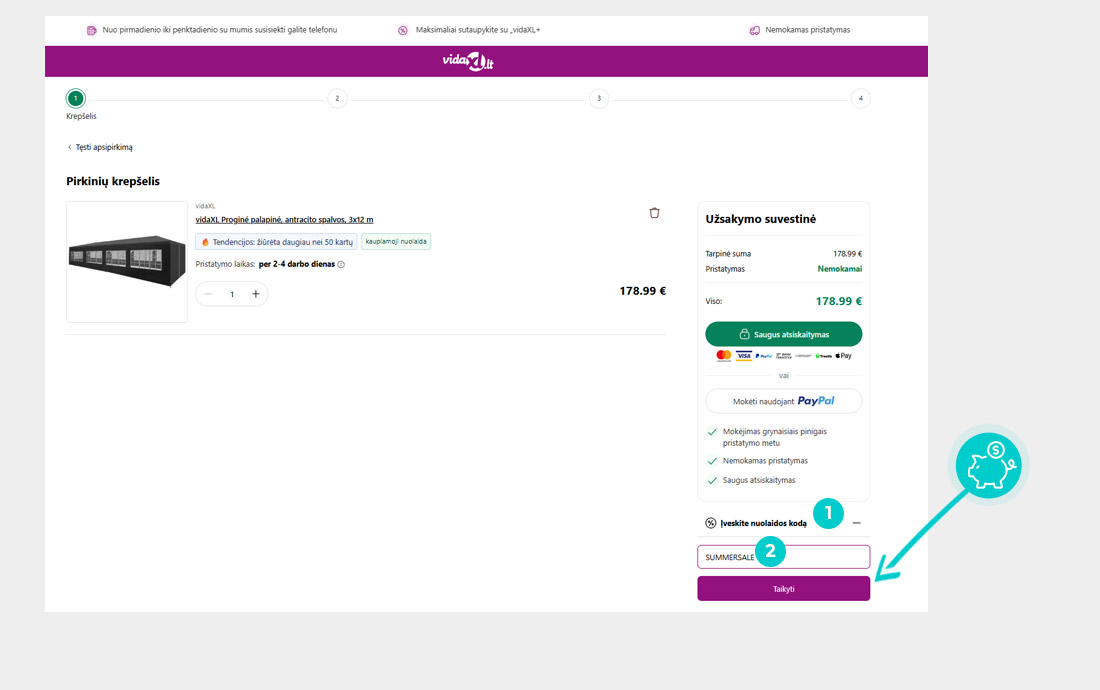The height and width of the screenshot is (690, 1100).
Task: Click Nemokamas pristatymas in the top bar
Action: point(807,30)
